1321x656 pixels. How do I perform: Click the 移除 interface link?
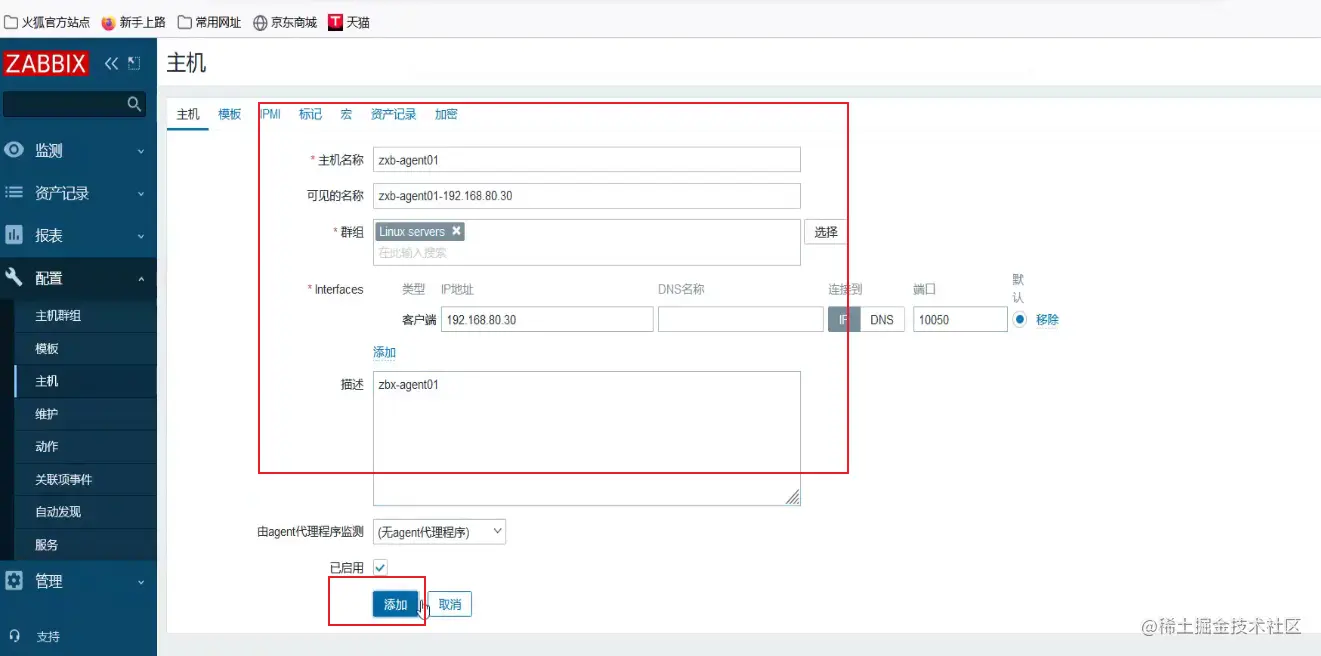pyautogui.click(x=1047, y=320)
